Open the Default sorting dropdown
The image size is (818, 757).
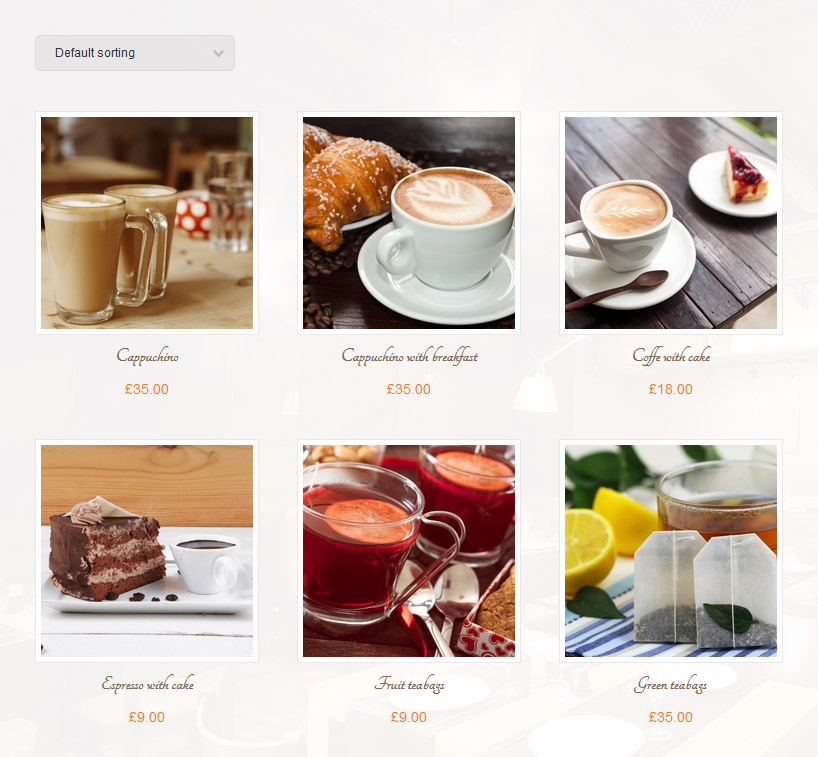click(x=135, y=53)
